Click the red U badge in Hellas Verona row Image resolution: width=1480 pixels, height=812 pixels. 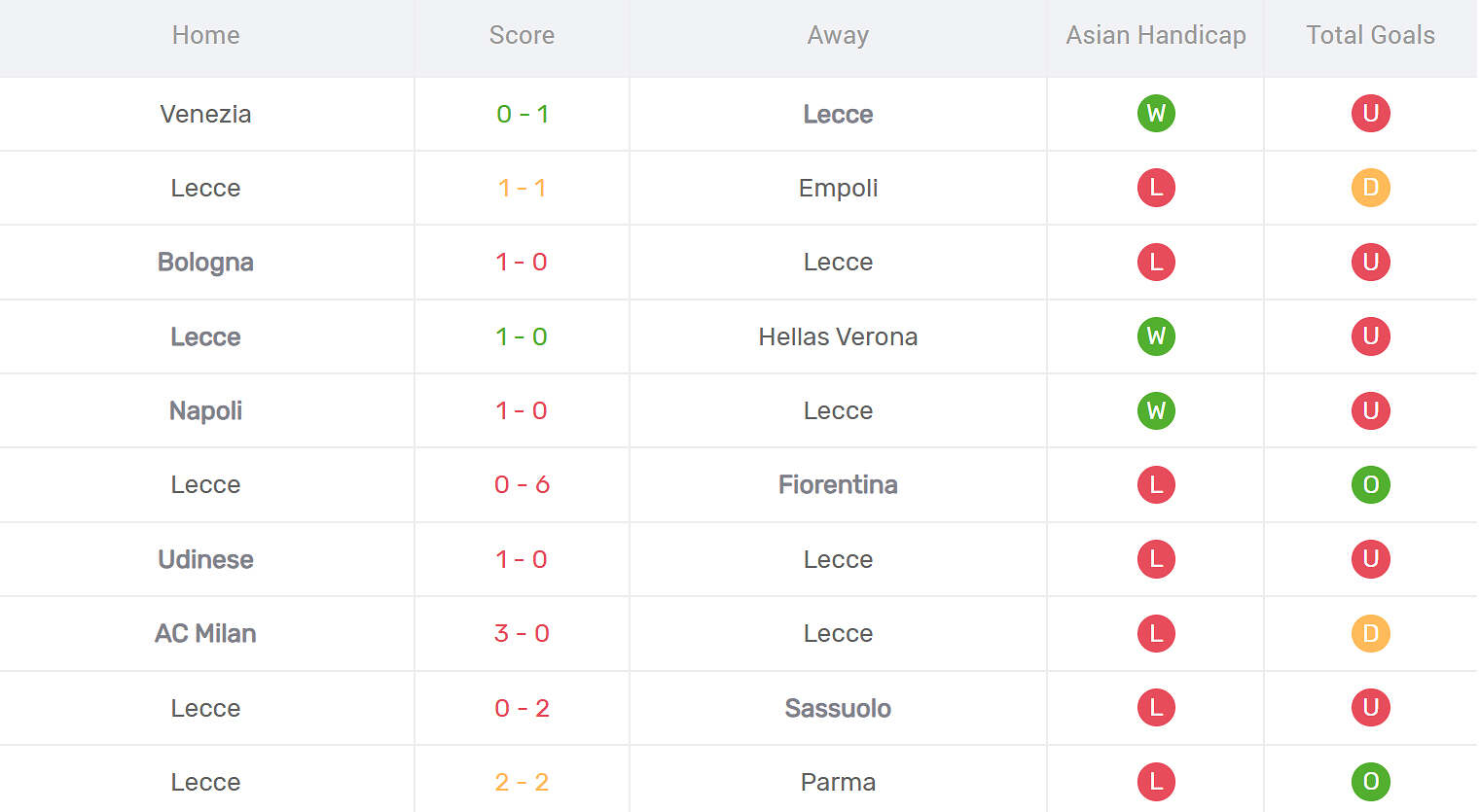click(1370, 336)
